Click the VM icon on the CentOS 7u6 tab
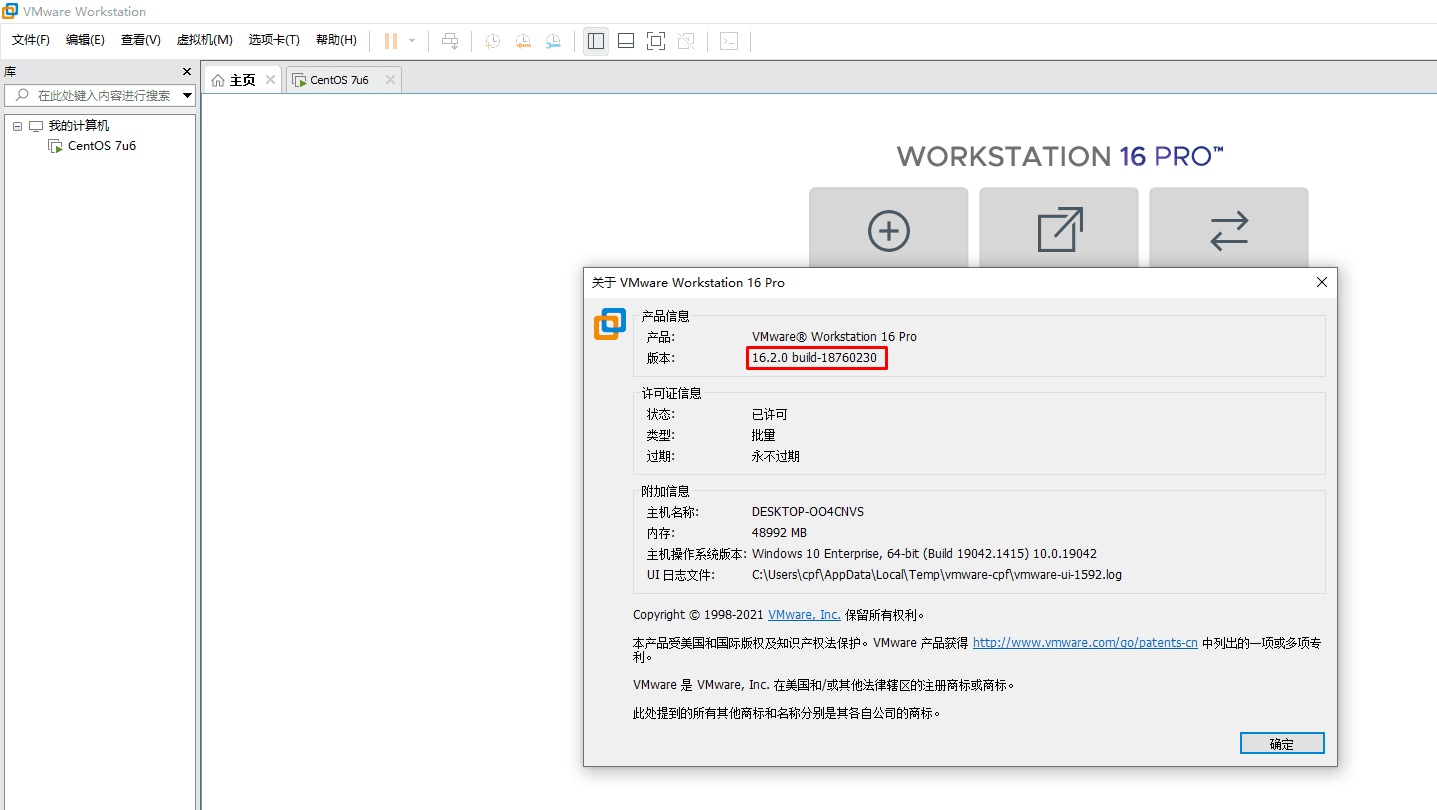Viewport: 1437px width, 810px height. coord(299,80)
